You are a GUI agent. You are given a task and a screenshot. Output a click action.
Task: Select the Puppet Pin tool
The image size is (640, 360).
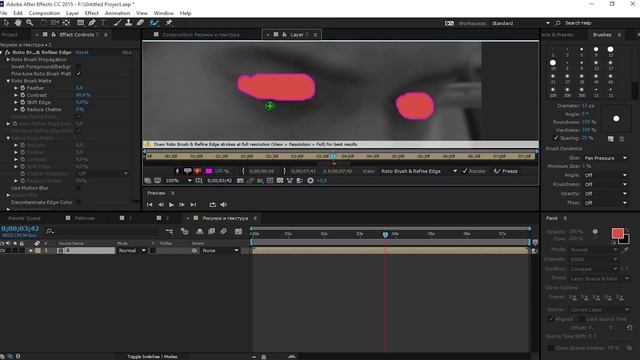tap(169, 23)
